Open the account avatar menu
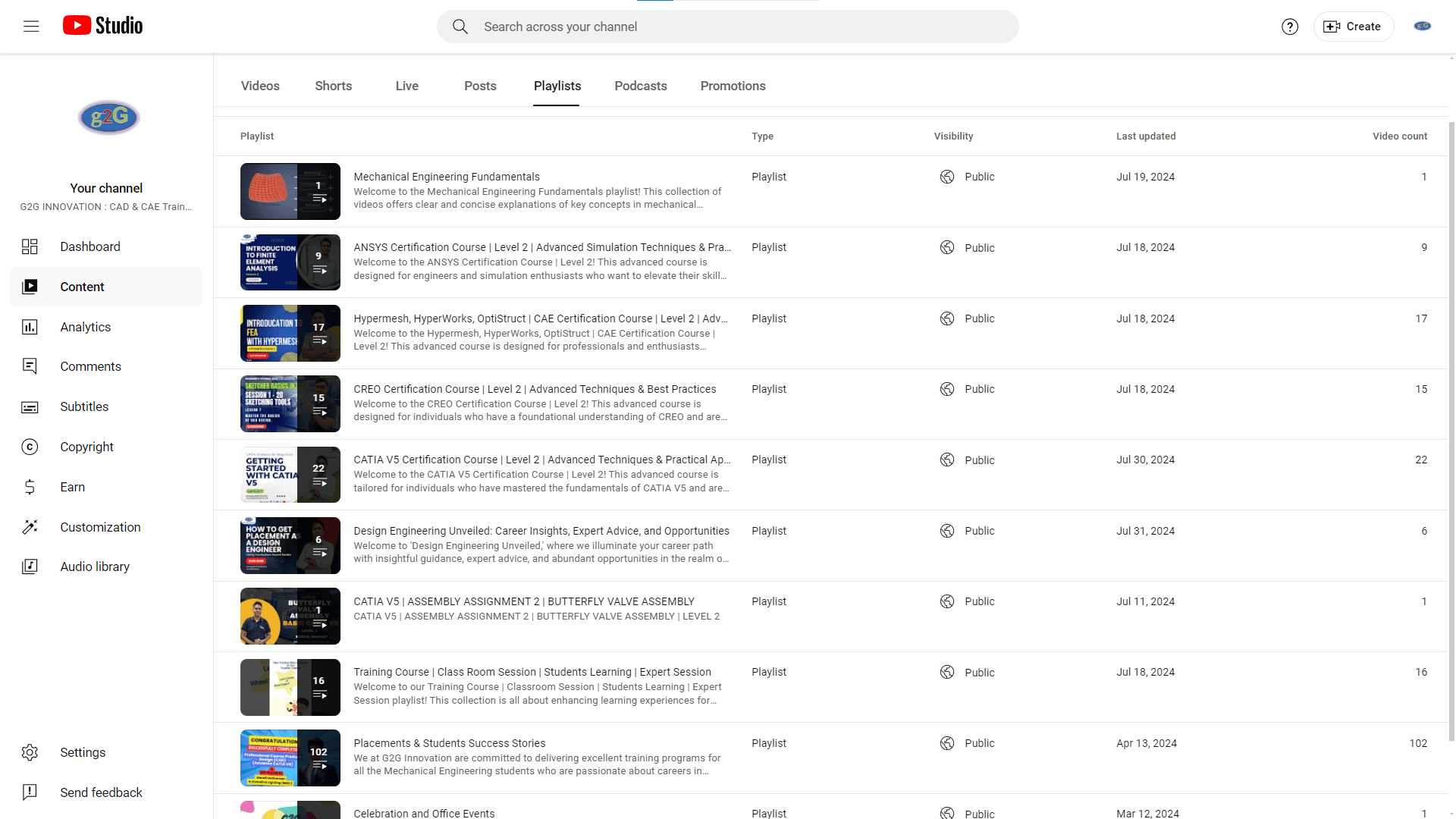Screen dimensions: 1456x819 tap(1423, 27)
